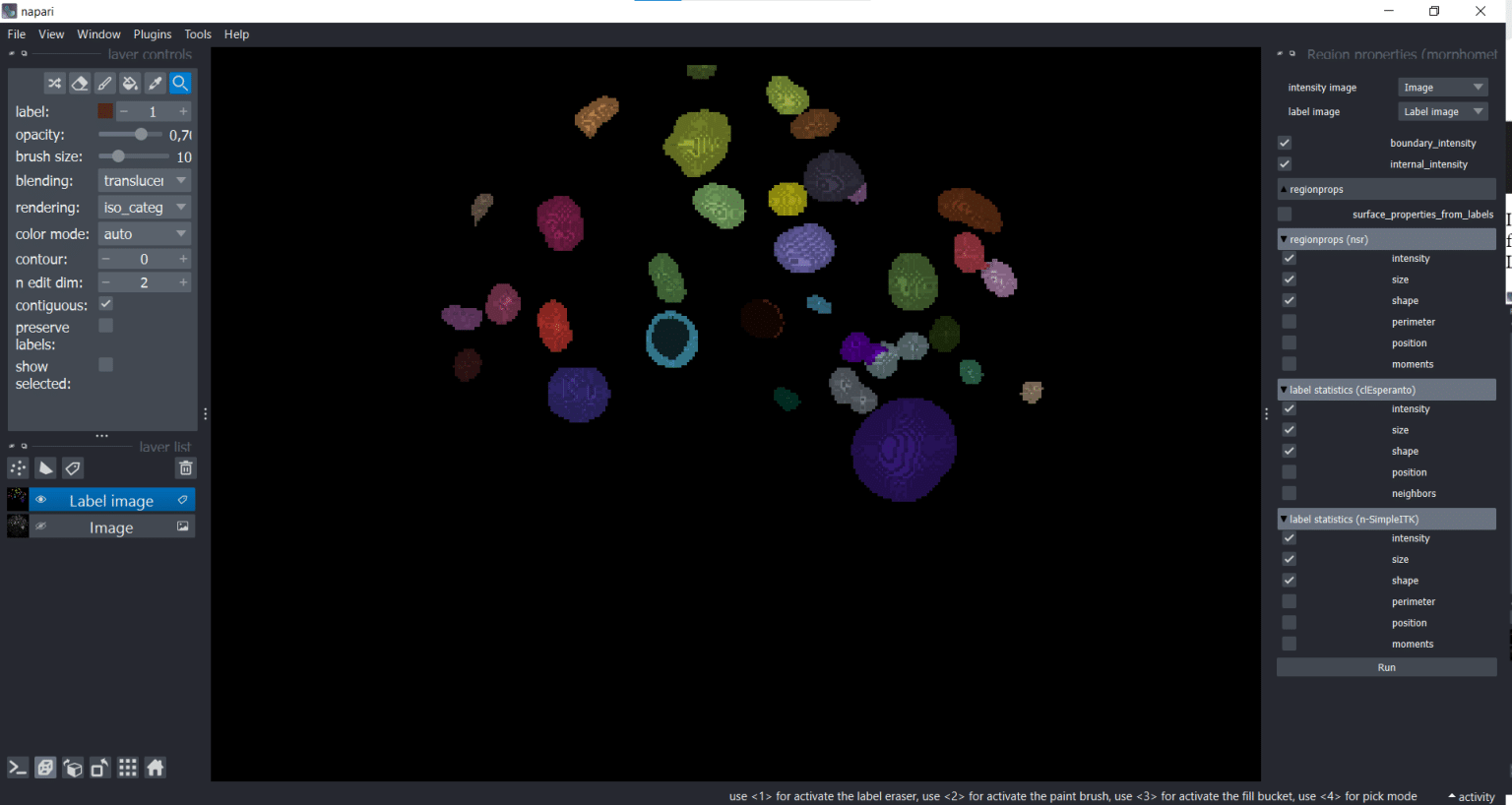Hide the Label image layer
Image resolution: width=1512 pixels, height=805 pixels.
pos(41,500)
